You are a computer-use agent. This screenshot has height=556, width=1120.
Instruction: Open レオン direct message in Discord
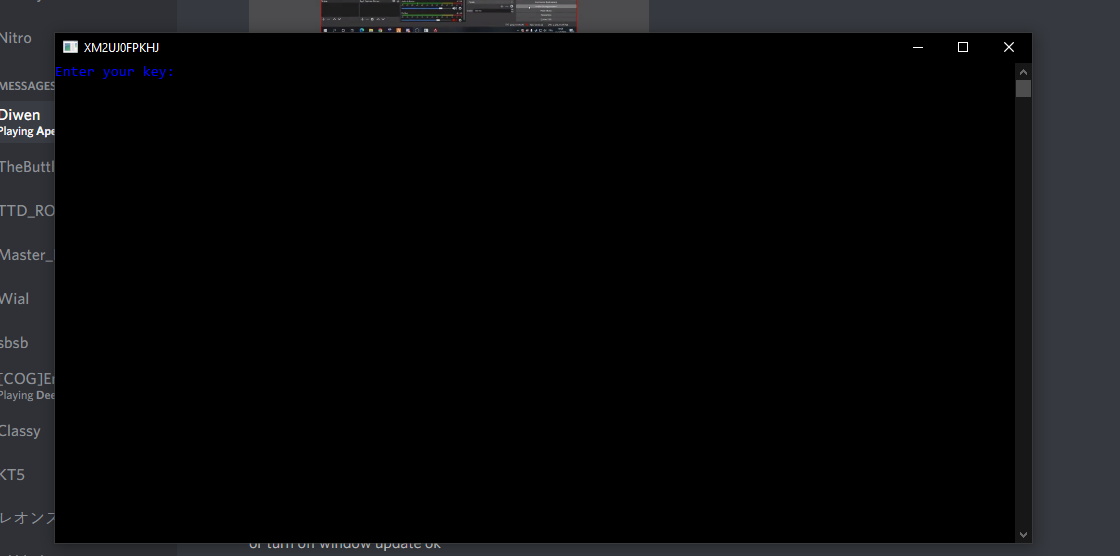tap(27, 519)
